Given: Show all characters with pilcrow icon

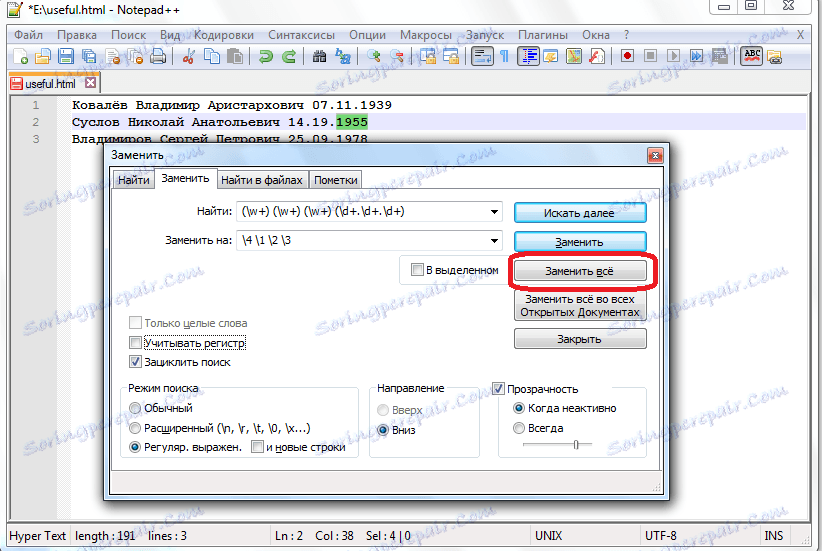Looking at the screenshot, I should point(504,56).
